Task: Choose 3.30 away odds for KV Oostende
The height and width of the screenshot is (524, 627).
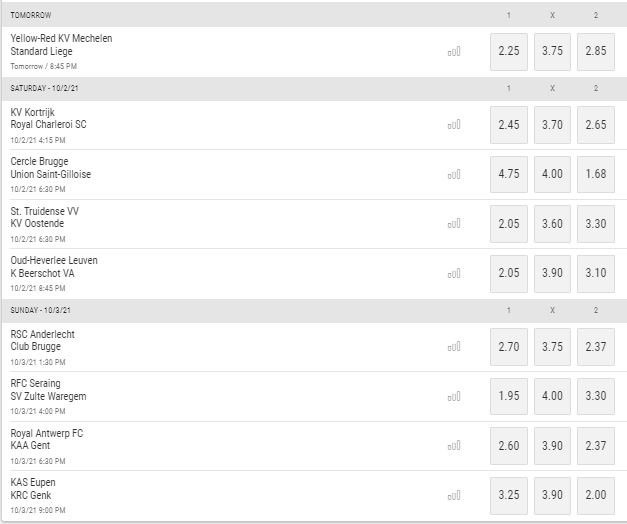Action: coord(596,224)
